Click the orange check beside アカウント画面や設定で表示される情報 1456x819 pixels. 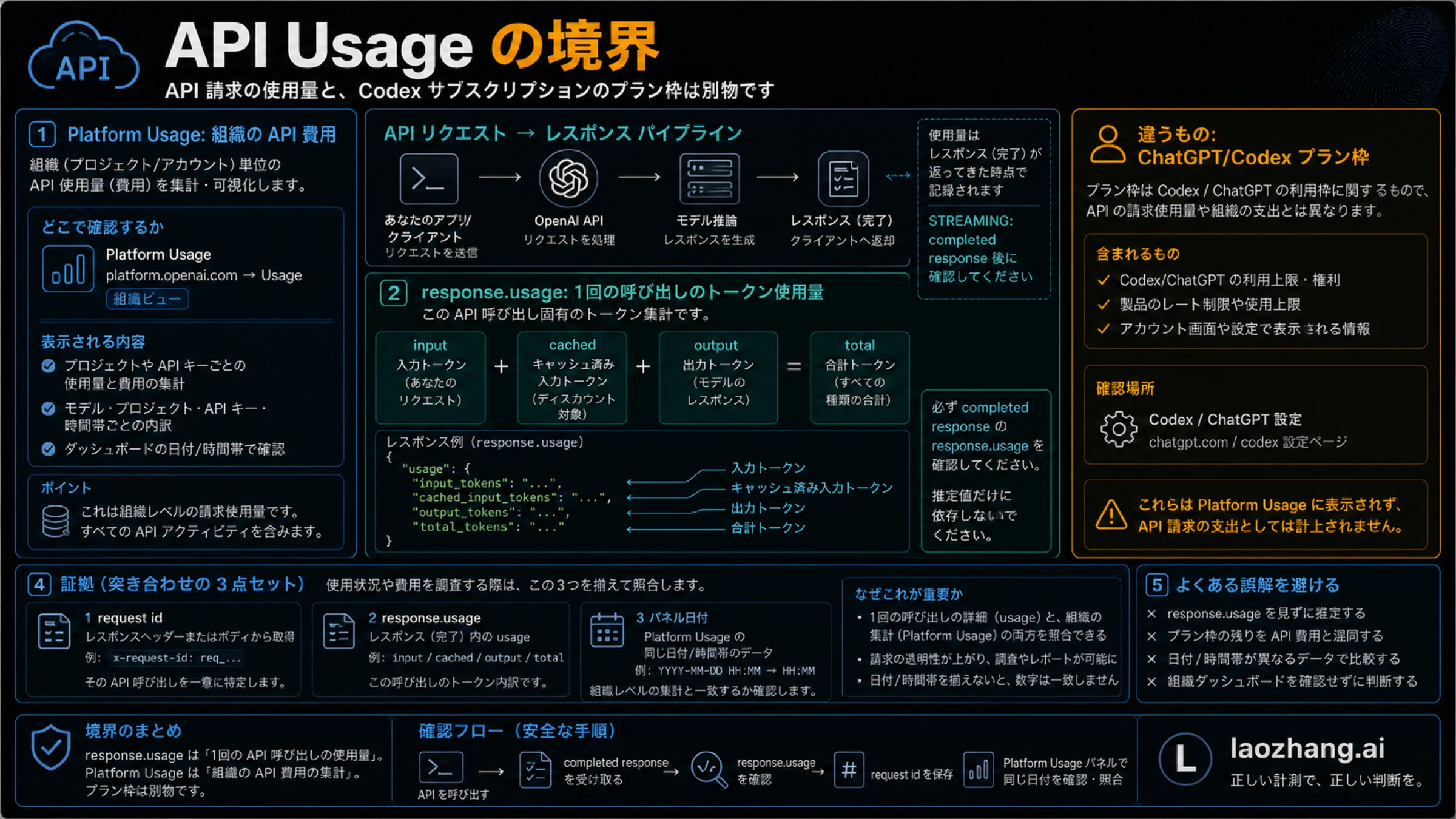[1104, 328]
